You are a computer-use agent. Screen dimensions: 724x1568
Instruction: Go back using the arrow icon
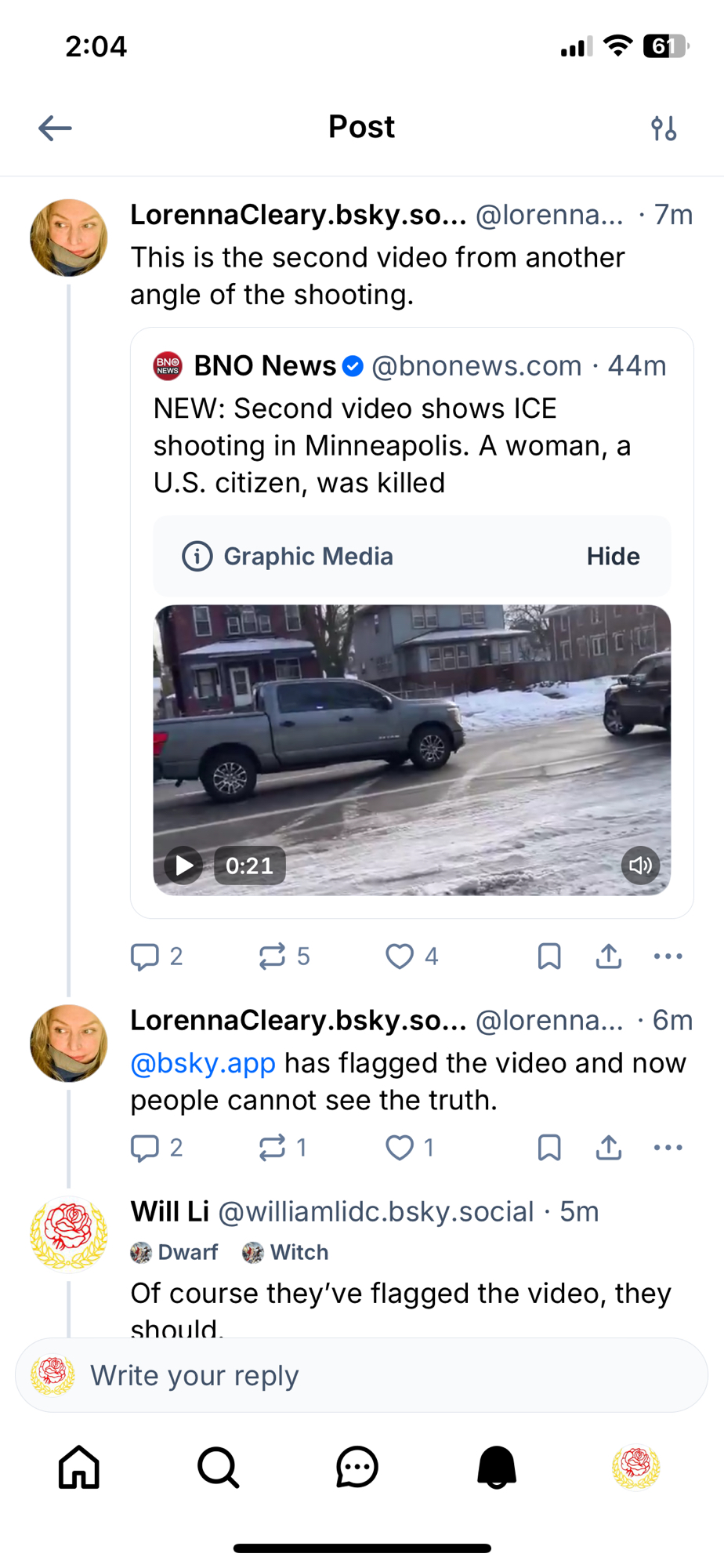click(56, 128)
